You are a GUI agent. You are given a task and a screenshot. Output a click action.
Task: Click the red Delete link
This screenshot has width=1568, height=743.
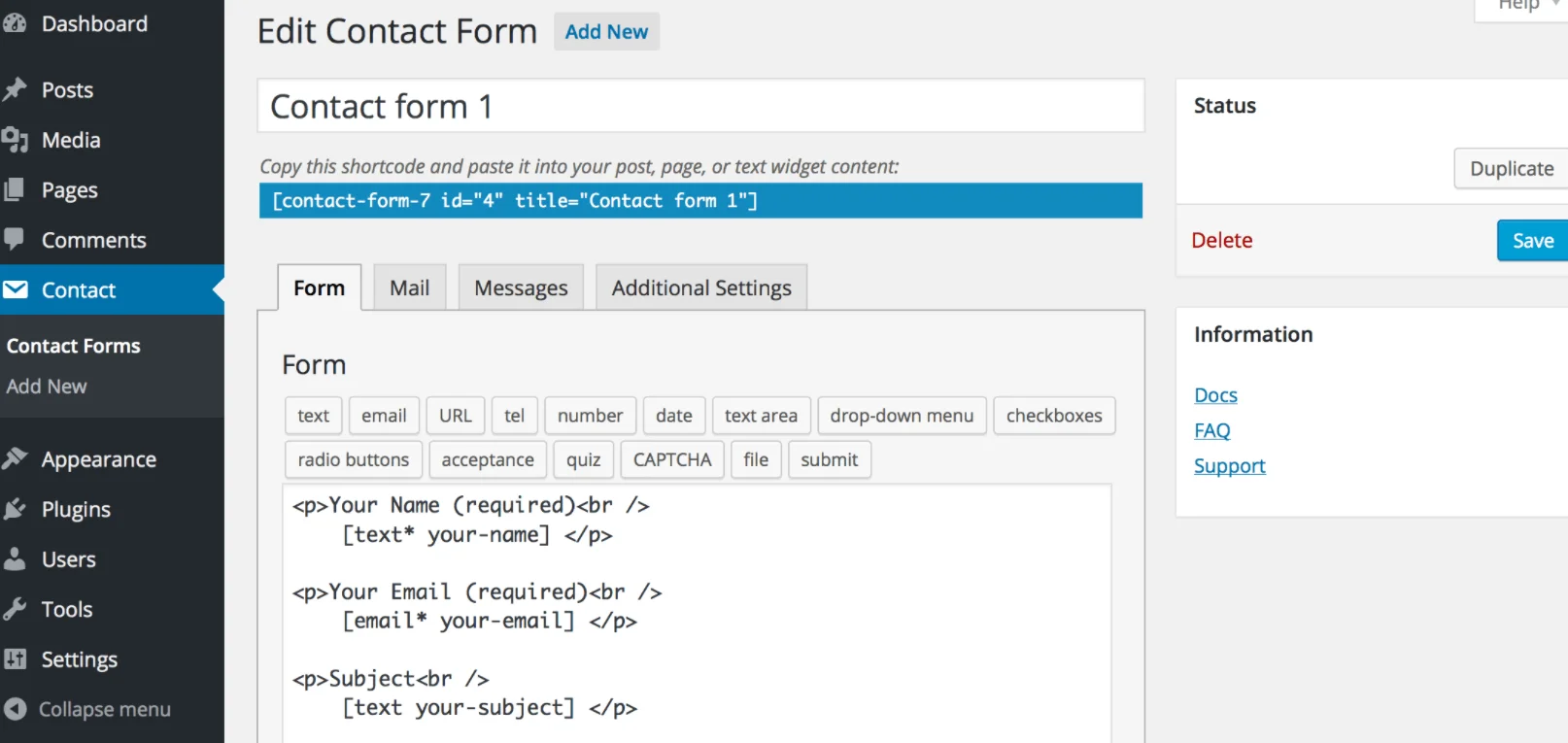pyautogui.click(x=1222, y=240)
